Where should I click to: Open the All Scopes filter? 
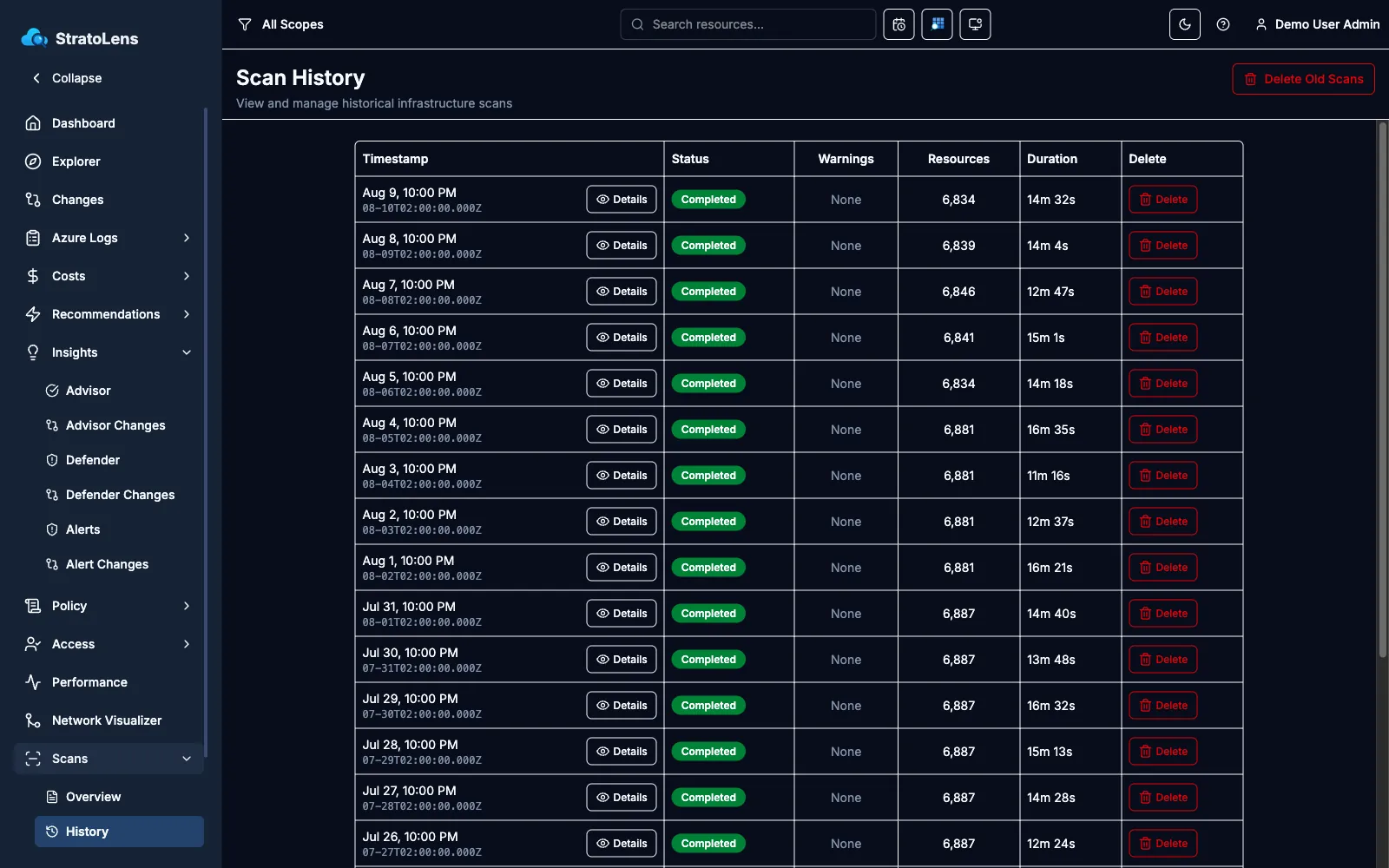280,24
